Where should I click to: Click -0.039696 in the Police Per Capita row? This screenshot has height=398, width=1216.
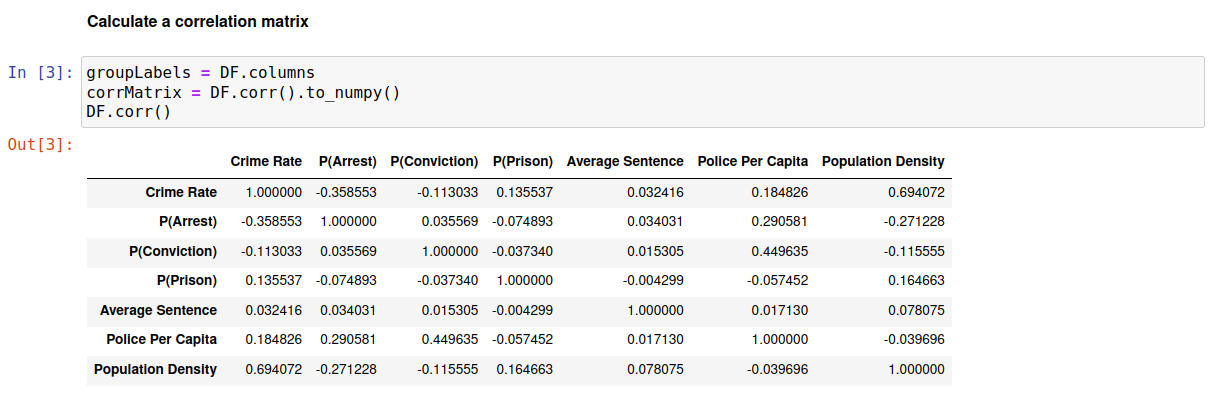914,340
